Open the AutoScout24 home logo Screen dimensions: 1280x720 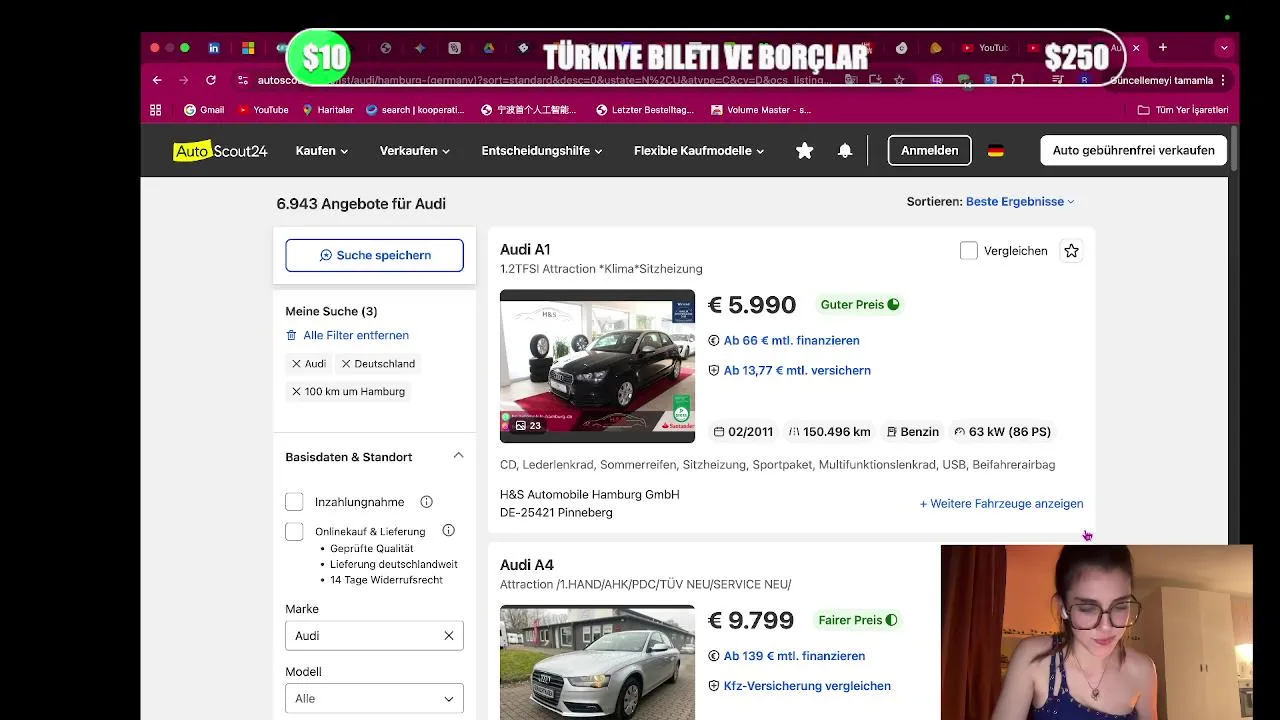[x=220, y=151]
